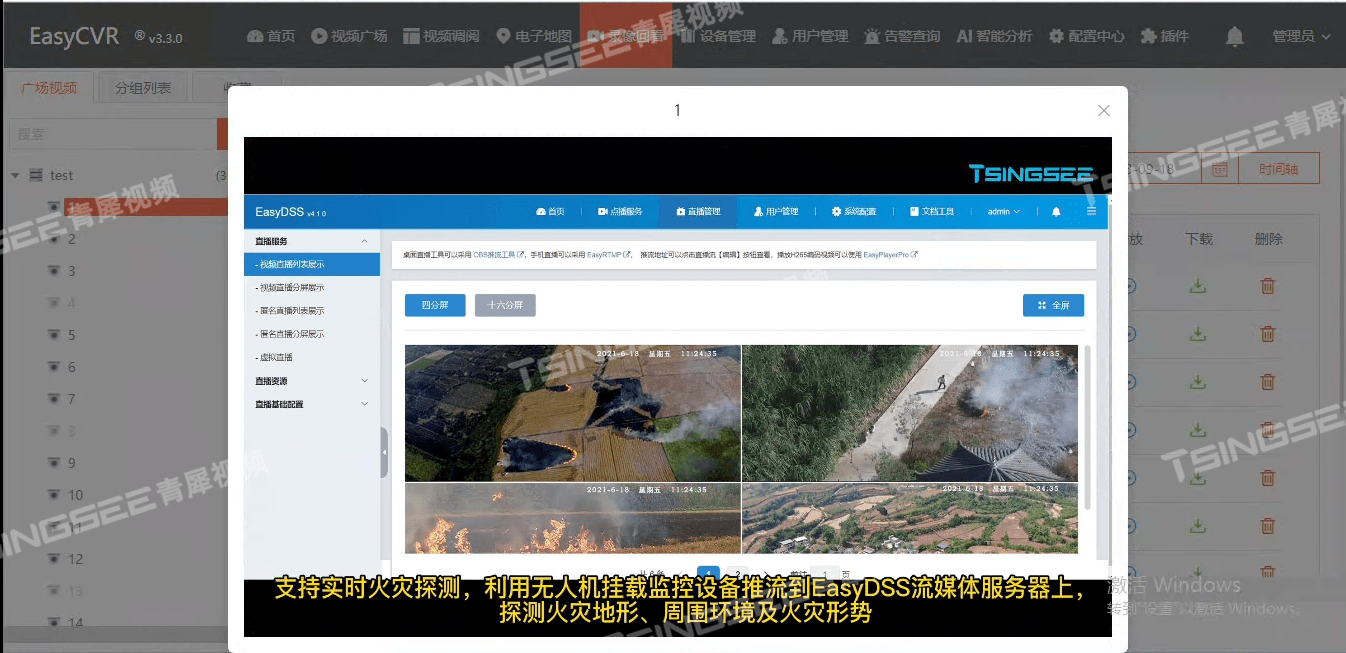Viewport: 1346px width, 653px height.
Task: Click the 删除 column header
Action: click(1269, 239)
